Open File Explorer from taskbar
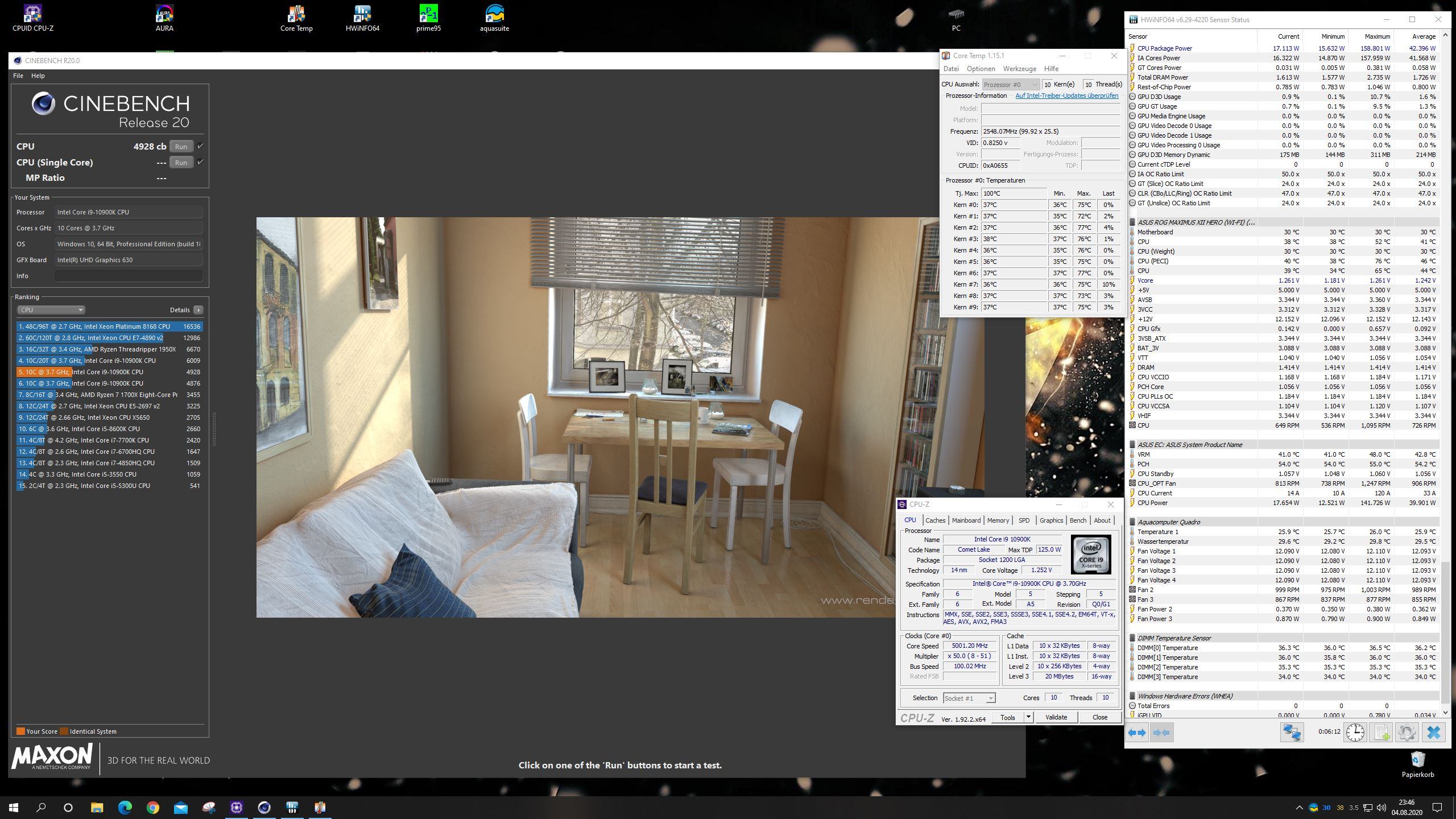Image resolution: width=1456 pixels, height=819 pixels. click(97, 807)
